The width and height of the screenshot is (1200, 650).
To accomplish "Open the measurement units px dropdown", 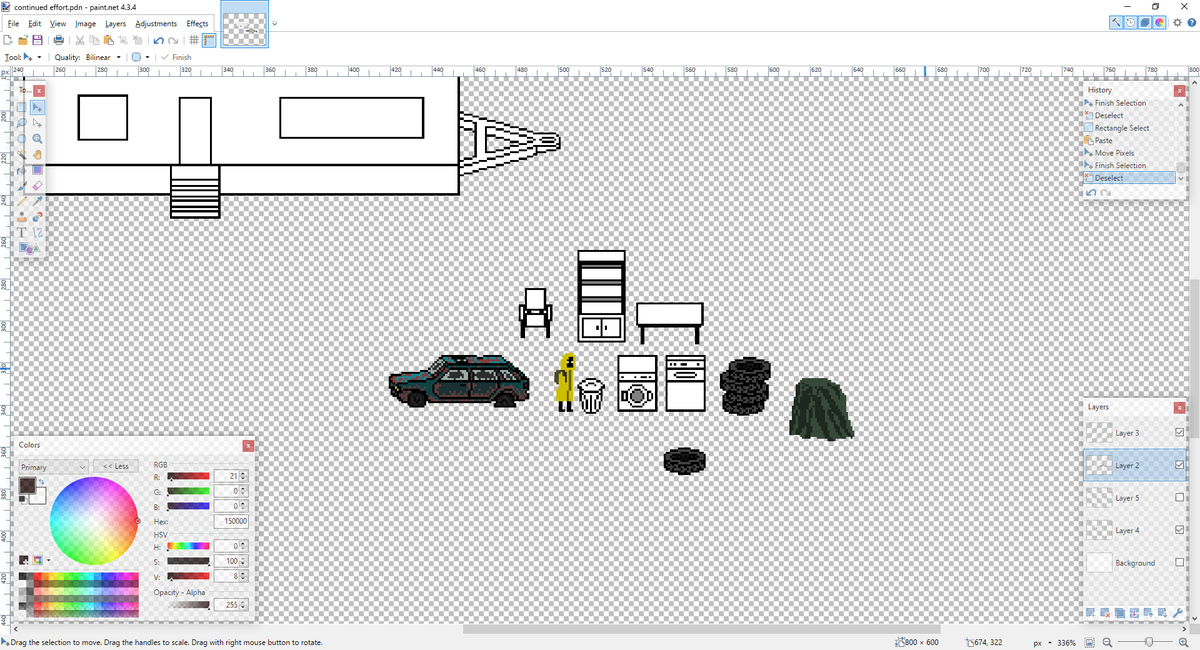I will point(1042,642).
